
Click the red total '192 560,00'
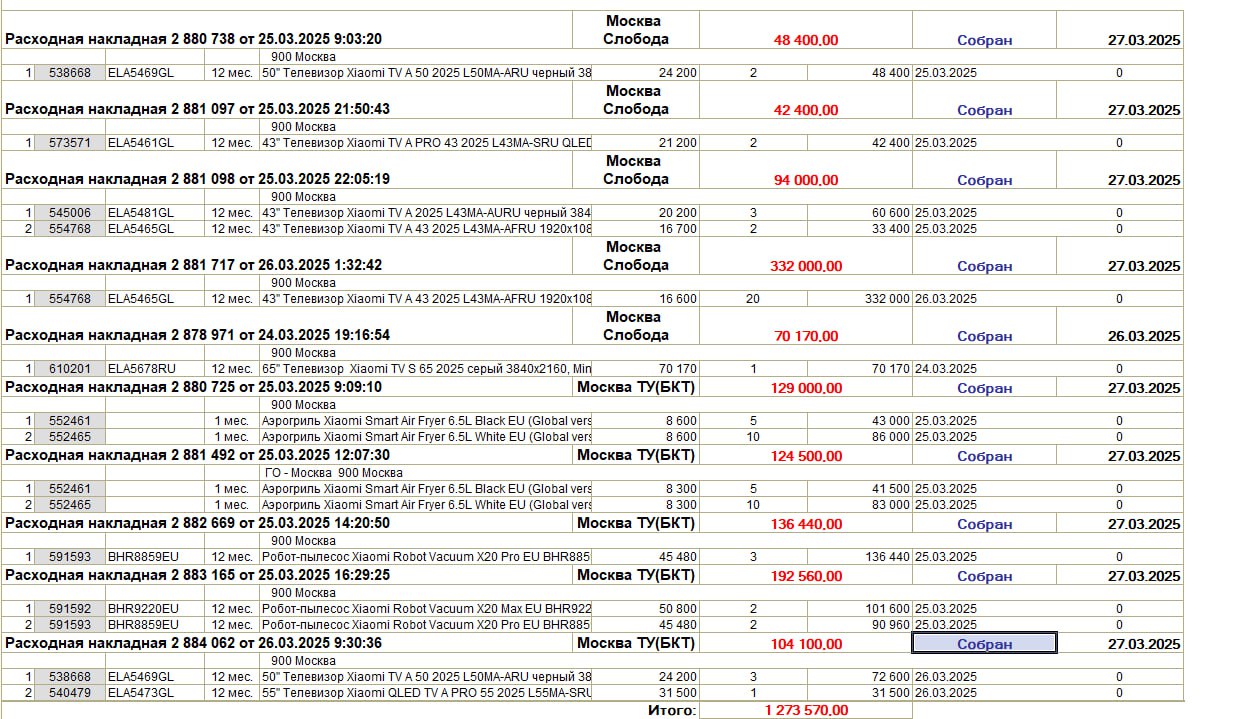pos(806,576)
